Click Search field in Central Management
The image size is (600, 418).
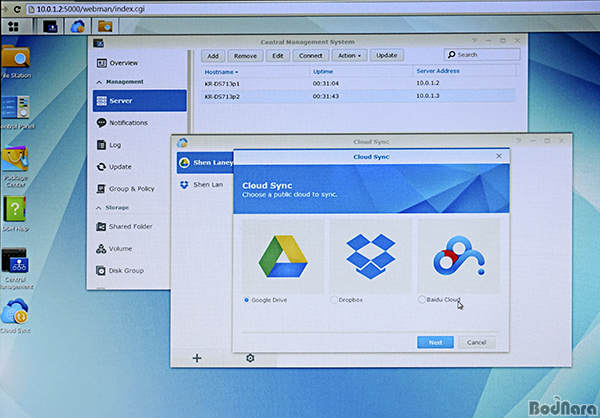click(x=482, y=55)
